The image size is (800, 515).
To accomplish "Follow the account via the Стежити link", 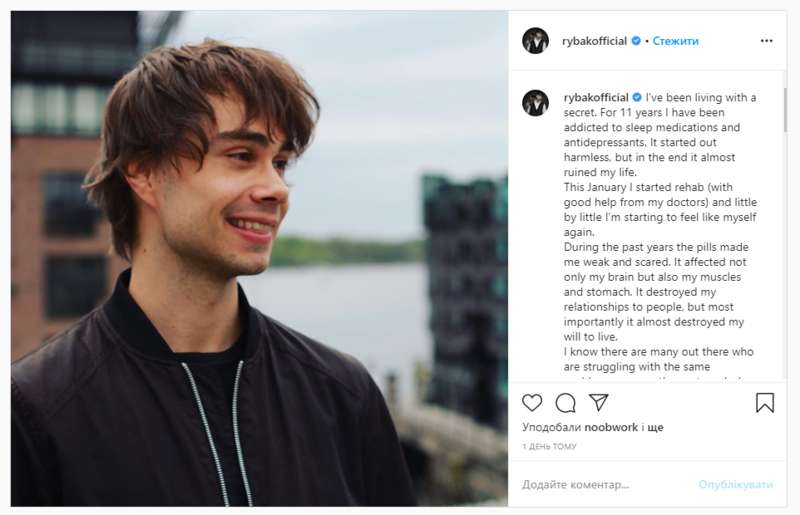I will [676, 41].
